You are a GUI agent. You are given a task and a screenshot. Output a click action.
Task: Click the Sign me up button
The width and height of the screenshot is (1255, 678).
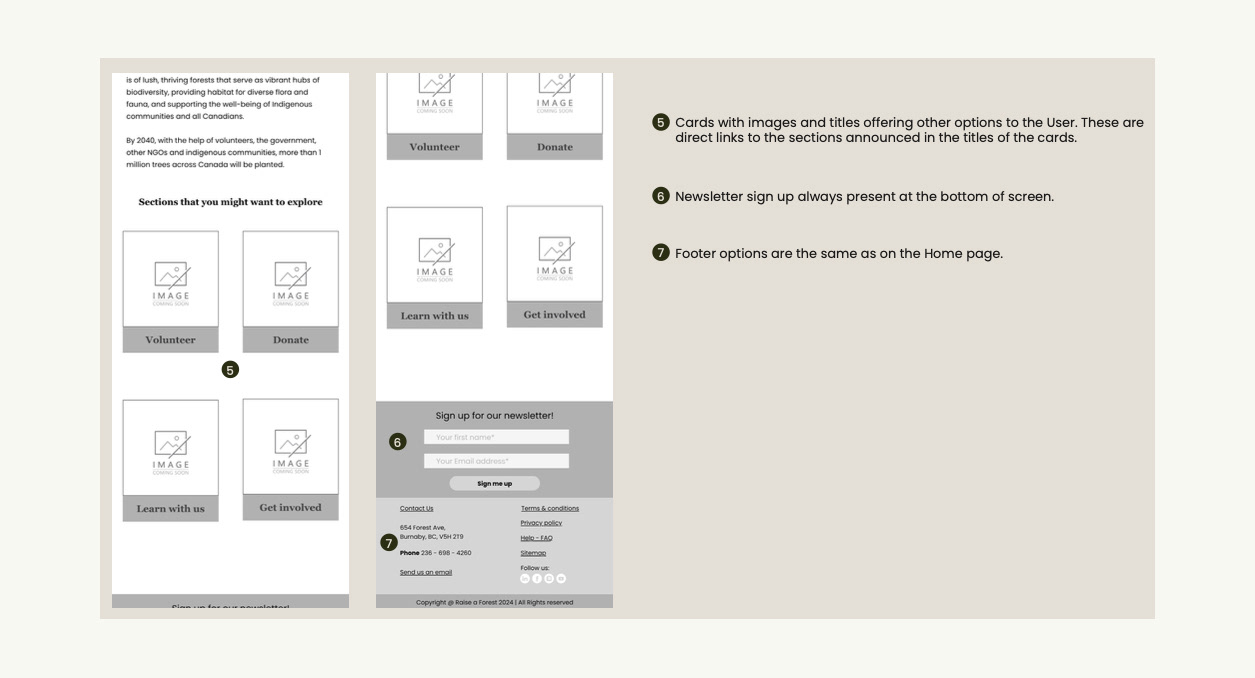[x=494, y=484]
